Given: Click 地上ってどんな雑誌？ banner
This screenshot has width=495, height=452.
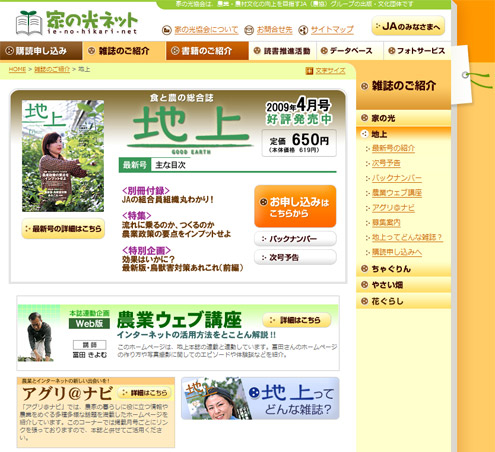Looking at the screenshot, I should pyautogui.click(x=260, y=398).
